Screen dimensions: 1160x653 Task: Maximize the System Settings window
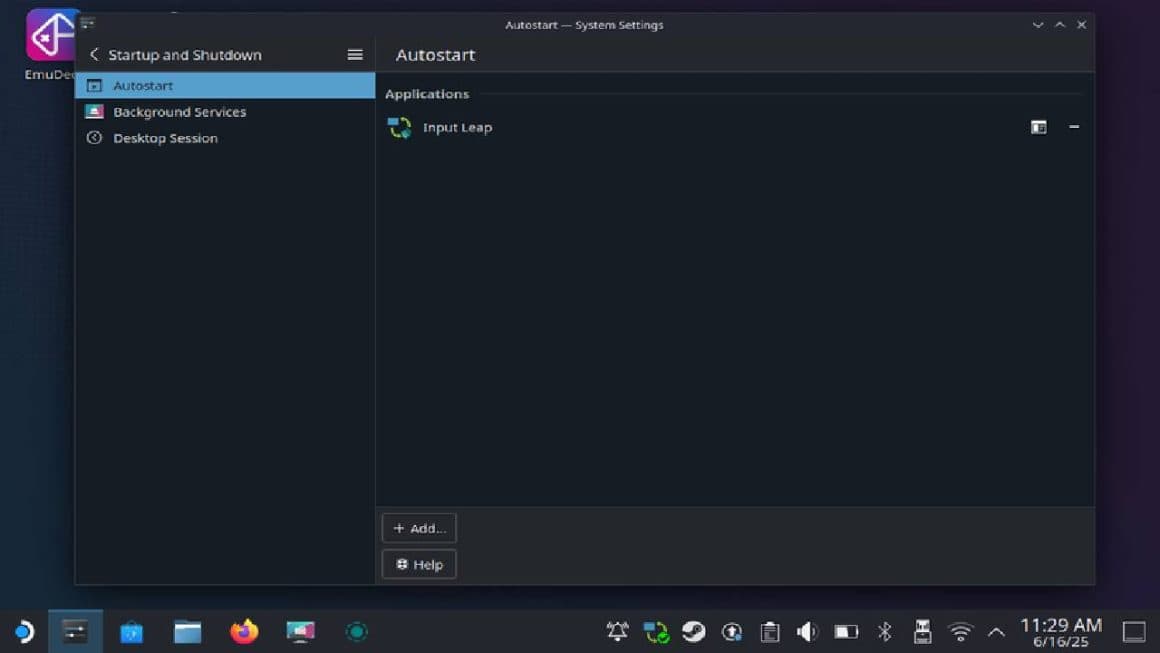pos(1059,24)
